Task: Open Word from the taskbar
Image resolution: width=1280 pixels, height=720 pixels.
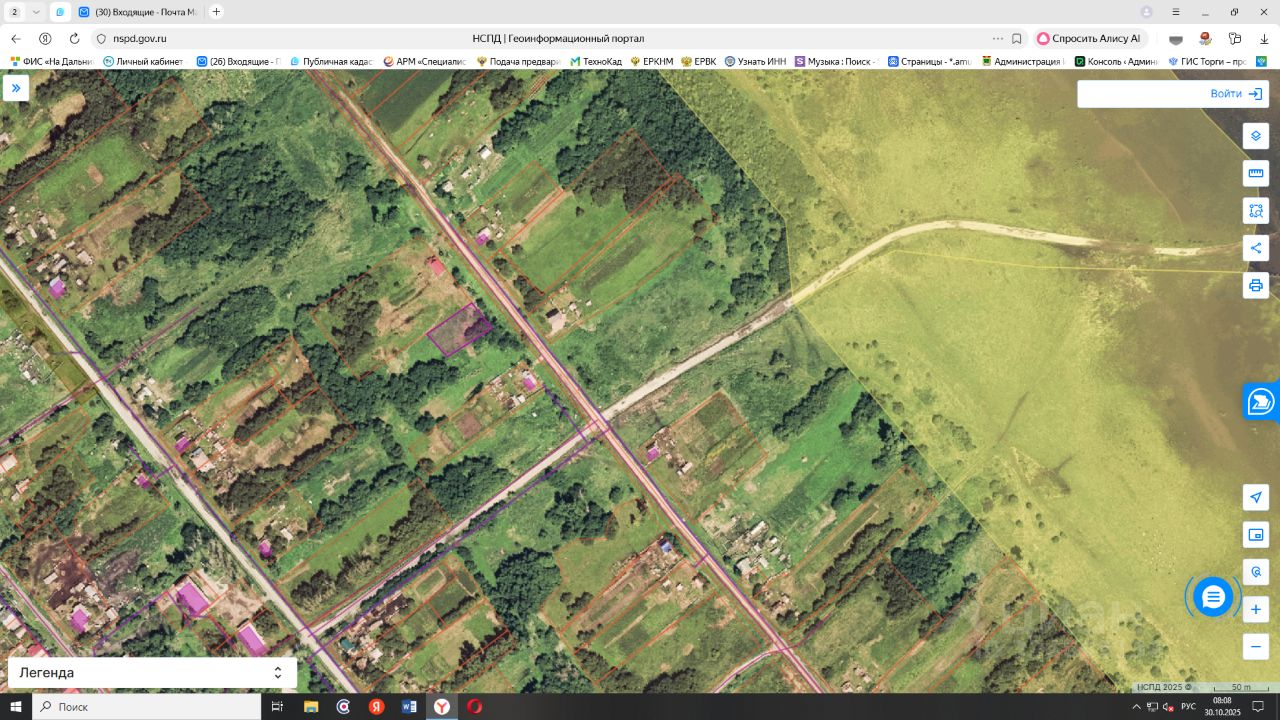Action: coord(409,706)
